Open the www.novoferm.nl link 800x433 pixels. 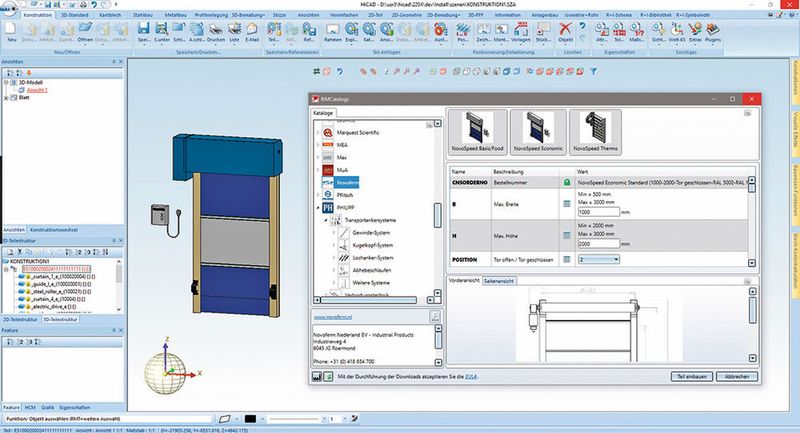click(x=333, y=317)
